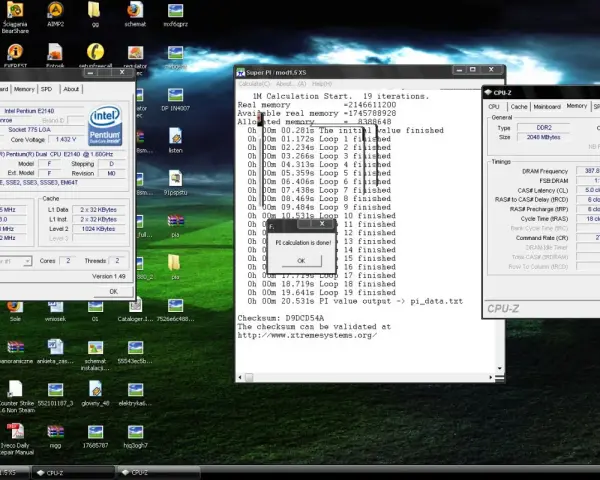Click the 2048 MBytes memory Size field
The image size is (600, 480).
click(x=544, y=137)
